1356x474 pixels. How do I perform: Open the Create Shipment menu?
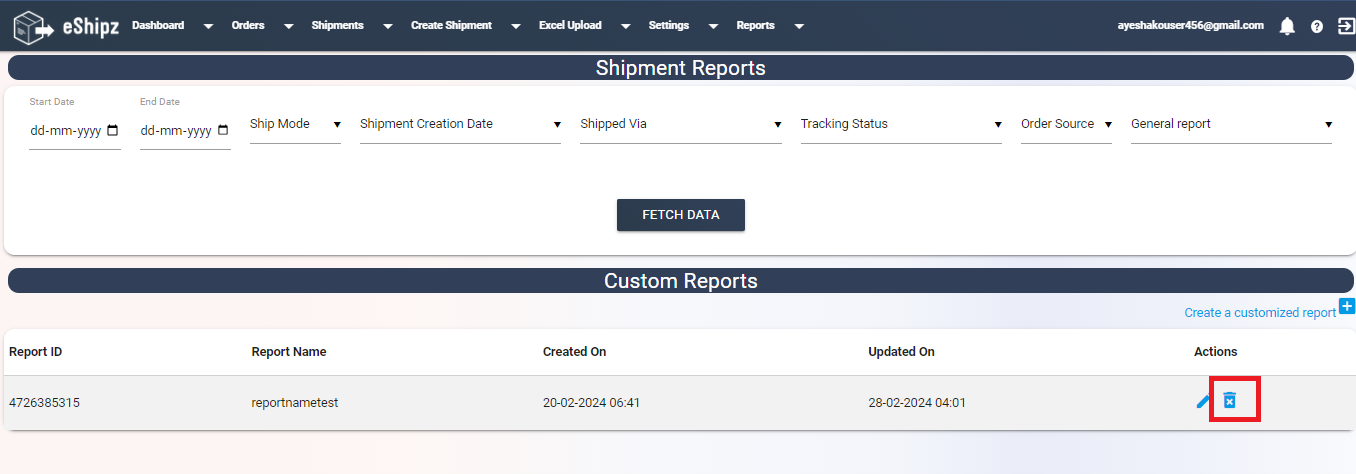[x=465, y=26]
